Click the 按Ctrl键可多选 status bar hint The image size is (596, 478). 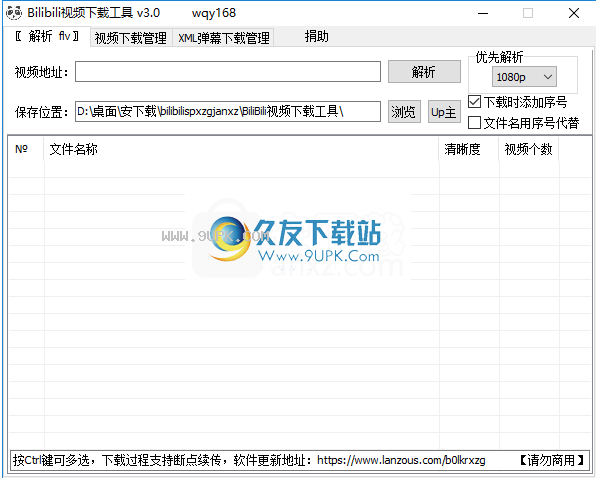pos(51,460)
